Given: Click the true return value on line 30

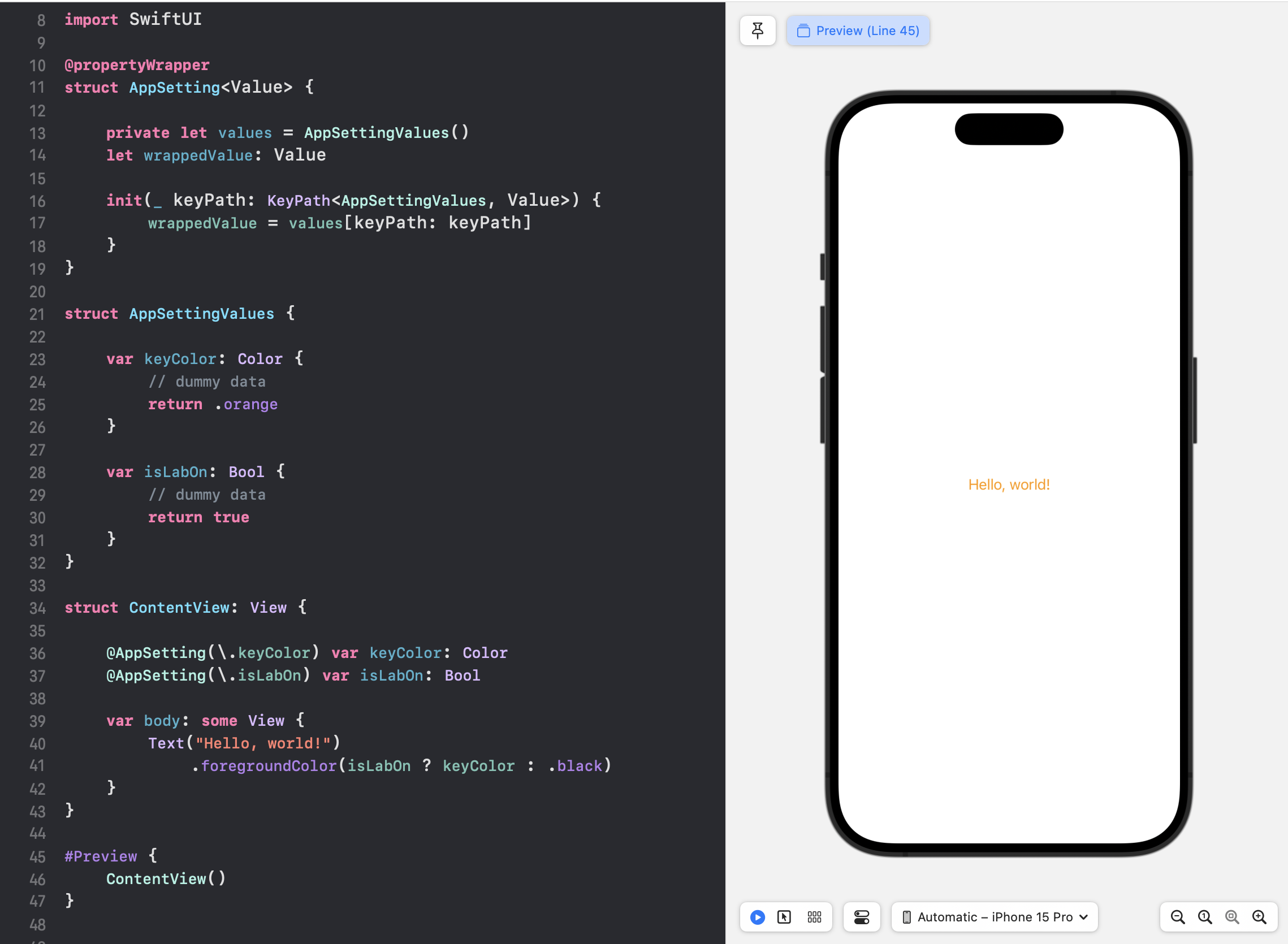Looking at the screenshot, I should tap(231, 518).
